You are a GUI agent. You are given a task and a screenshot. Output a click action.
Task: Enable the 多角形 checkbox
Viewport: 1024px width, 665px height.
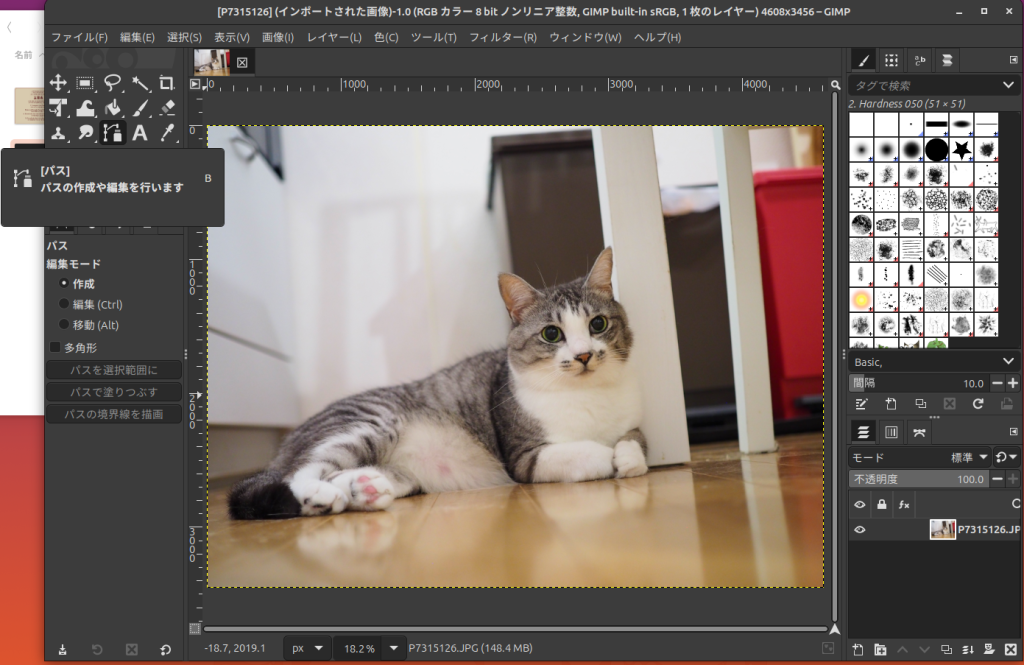(56, 348)
